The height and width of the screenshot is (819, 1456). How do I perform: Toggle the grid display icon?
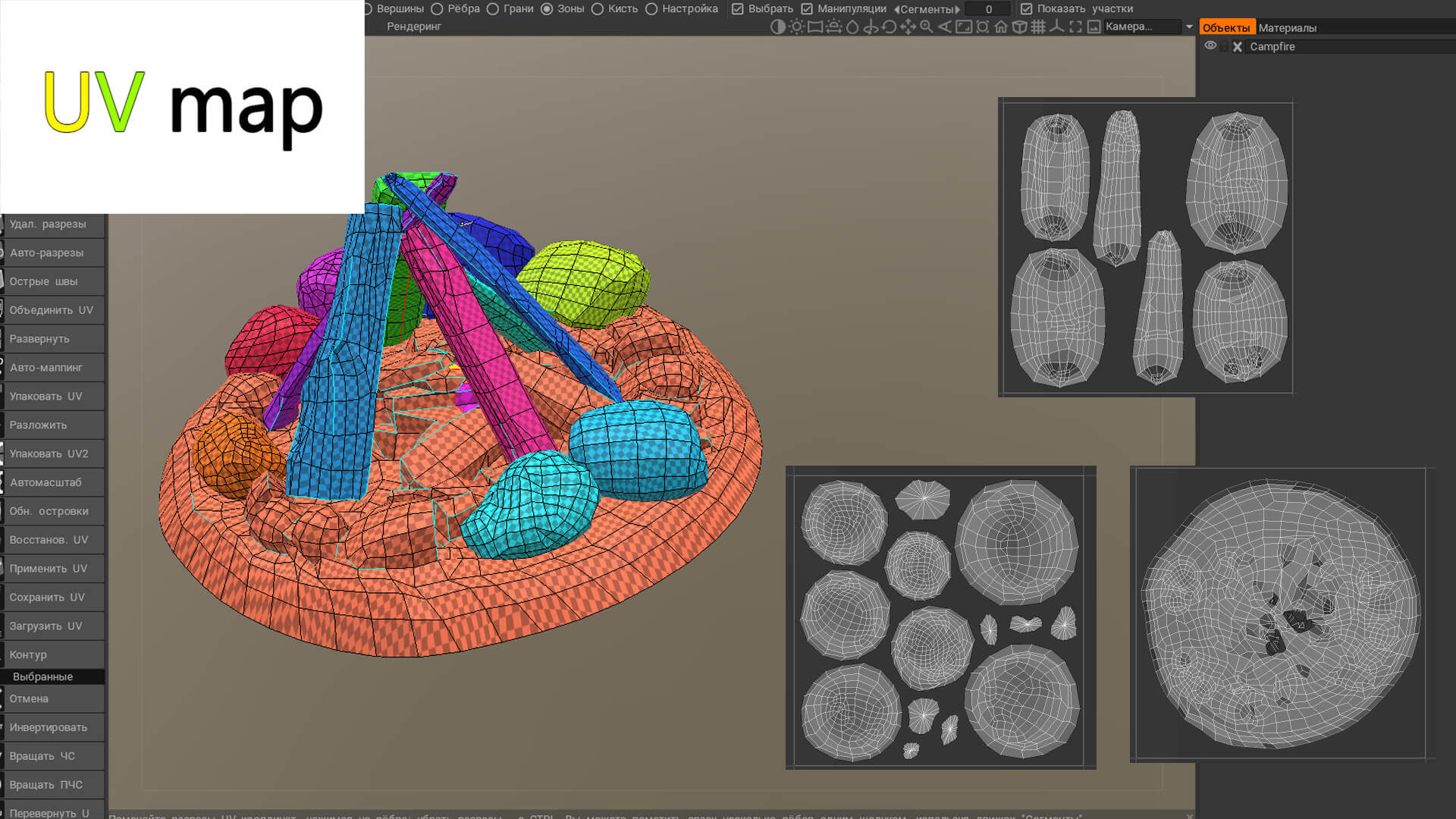[x=1038, y=27]
